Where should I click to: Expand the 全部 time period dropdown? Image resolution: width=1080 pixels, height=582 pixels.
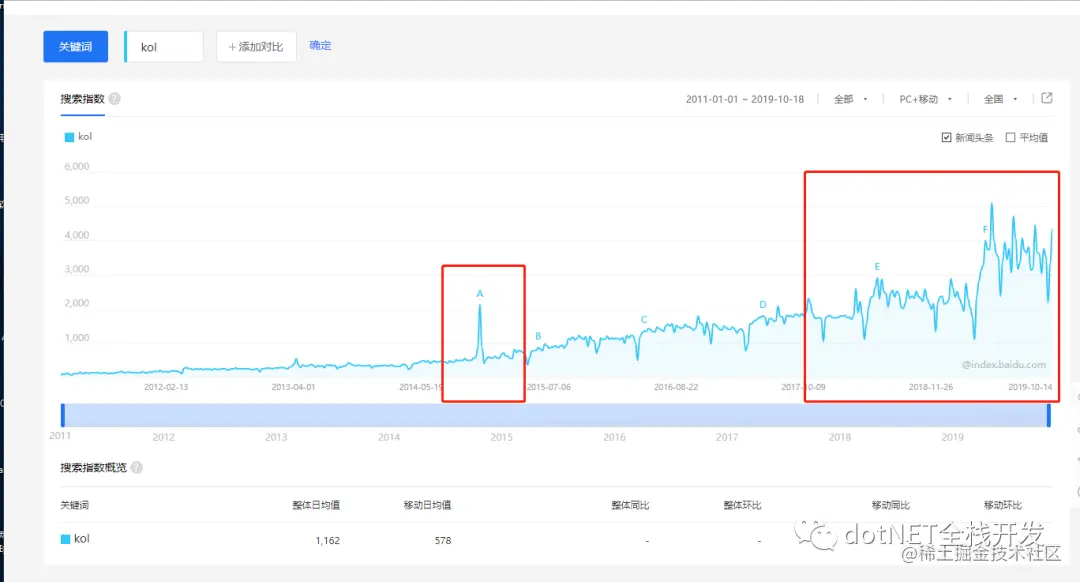851,99
